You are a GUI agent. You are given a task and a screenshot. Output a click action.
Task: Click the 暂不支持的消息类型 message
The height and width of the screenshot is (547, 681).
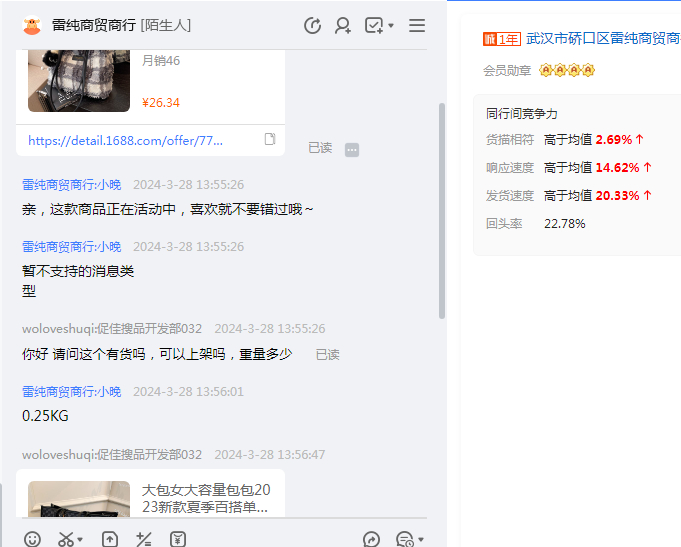(x=78, y=281)
